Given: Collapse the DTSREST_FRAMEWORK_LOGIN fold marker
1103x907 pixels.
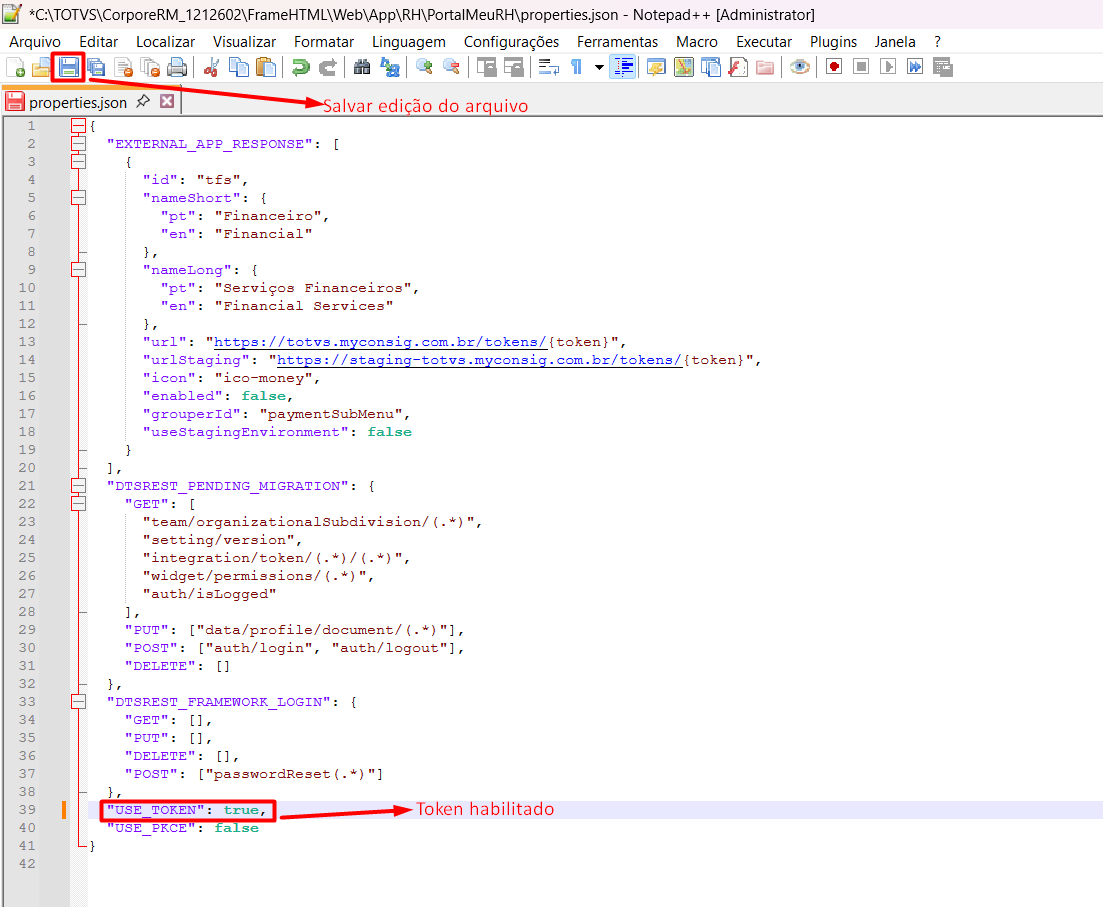Looking at the screenshot, I should pyautogui.click(x=79, y=702).
